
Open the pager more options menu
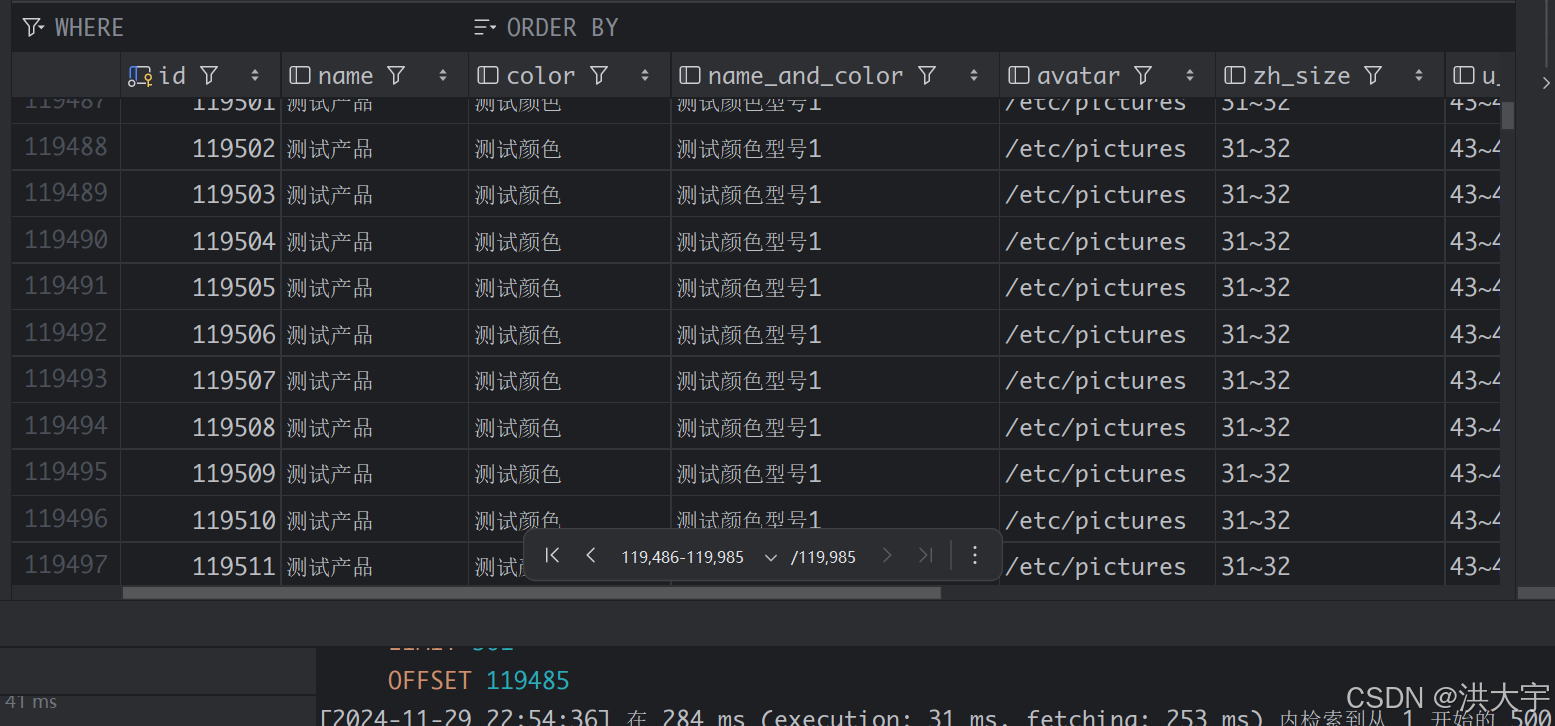[x=975, y=555]
